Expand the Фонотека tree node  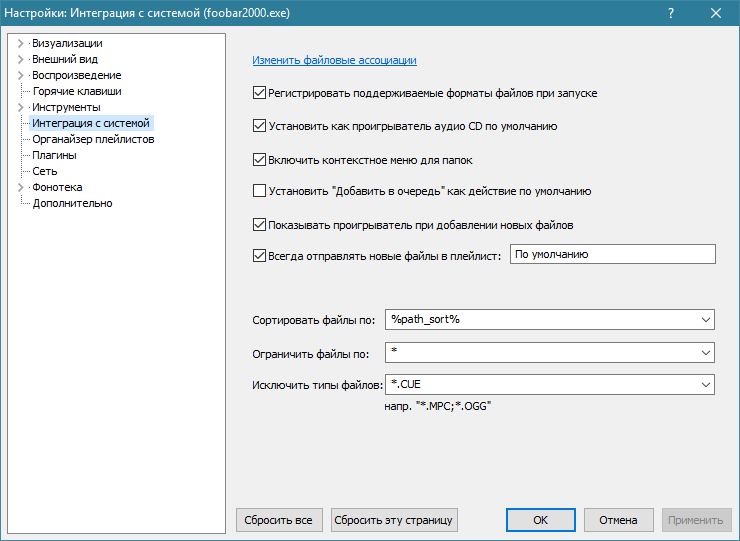[x=20, y=187]
